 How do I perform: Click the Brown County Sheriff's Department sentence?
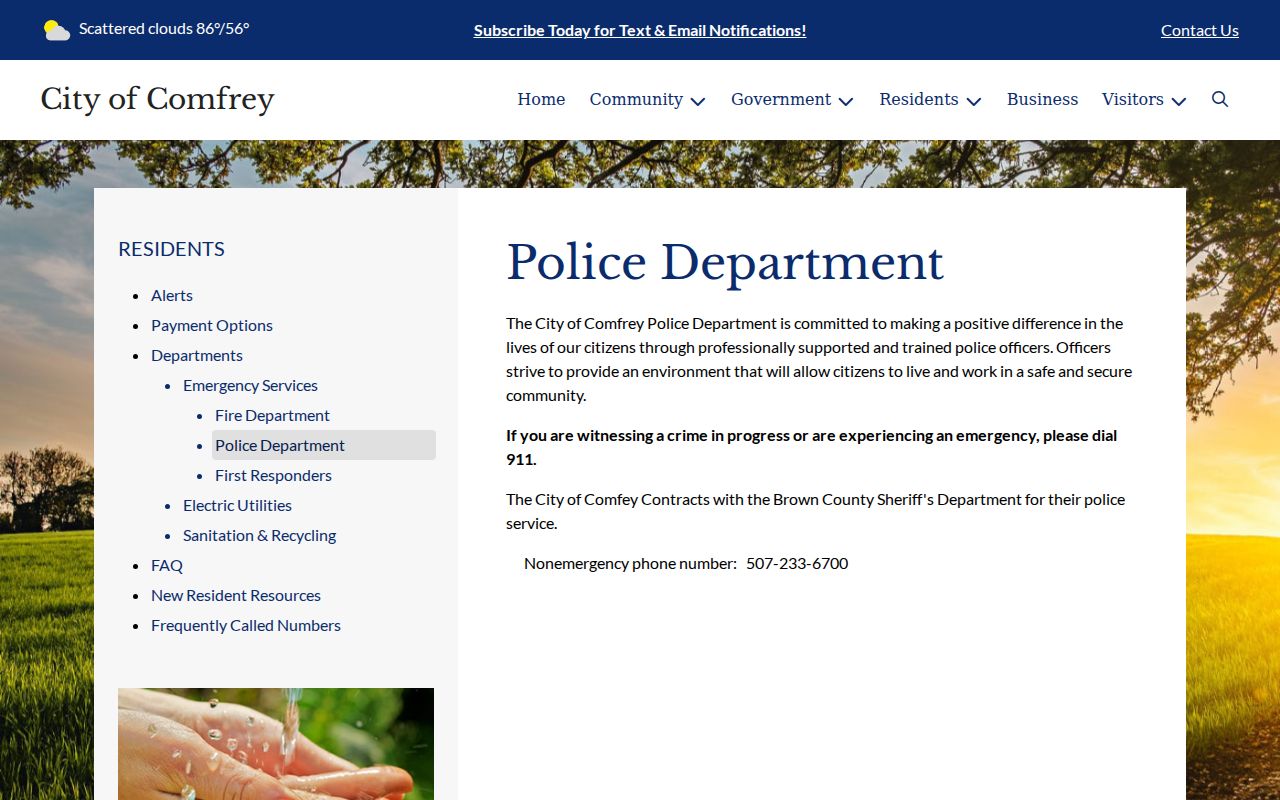coord(816,511)
